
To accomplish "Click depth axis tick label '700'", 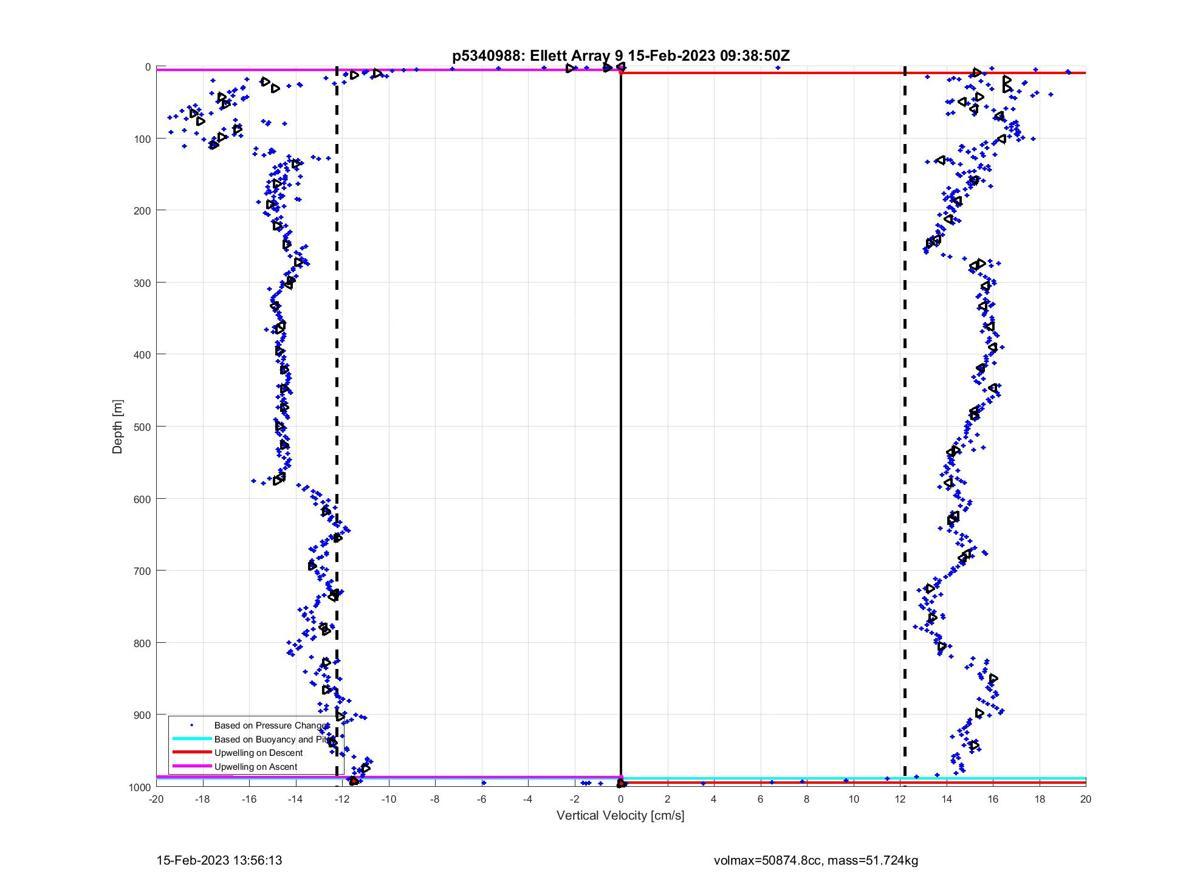I will [x=143, y=571].
